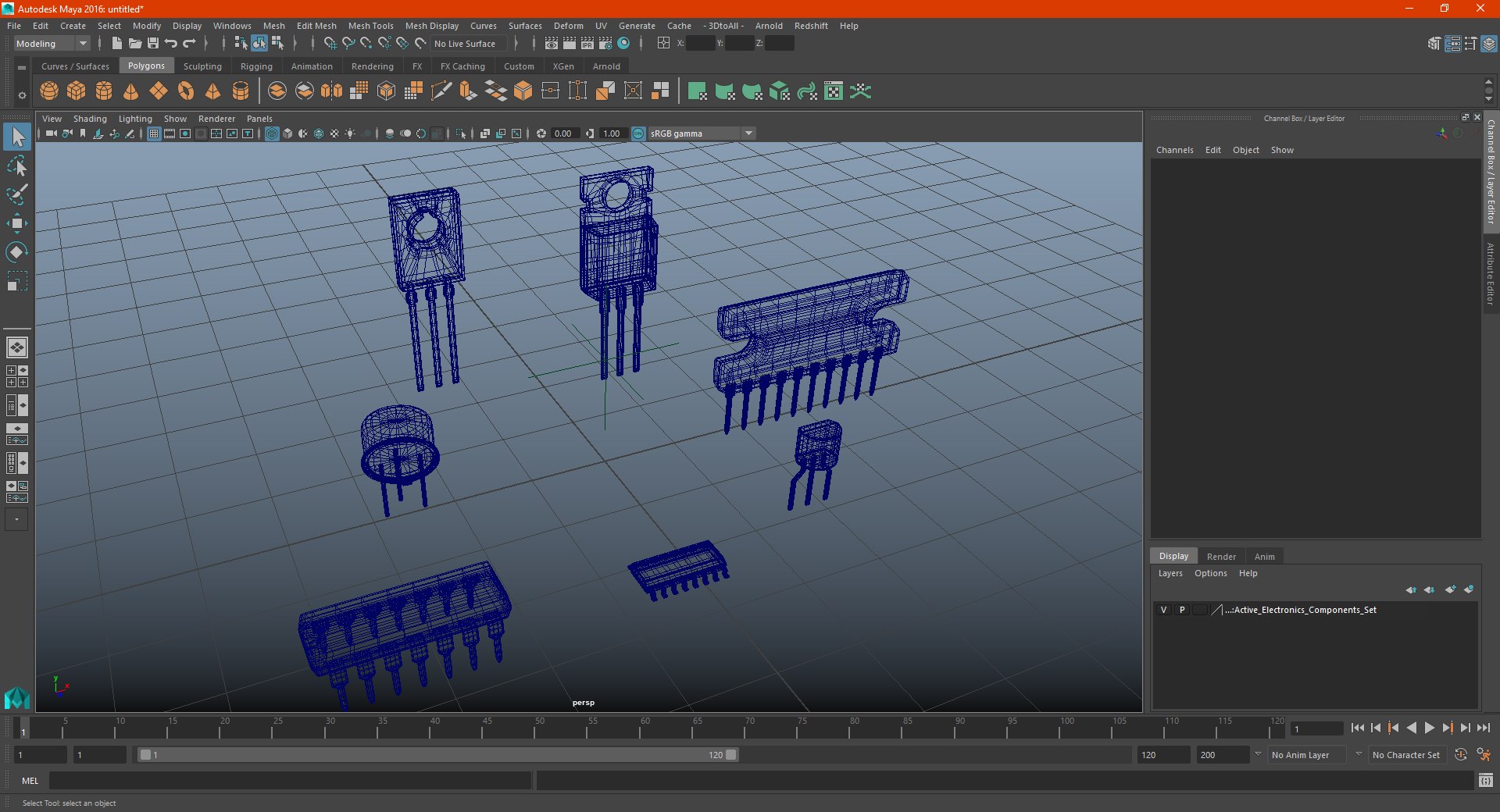Toggle smooth shade all in viewport
This screenshot has height=812, width=1500.
coord(287,134)
